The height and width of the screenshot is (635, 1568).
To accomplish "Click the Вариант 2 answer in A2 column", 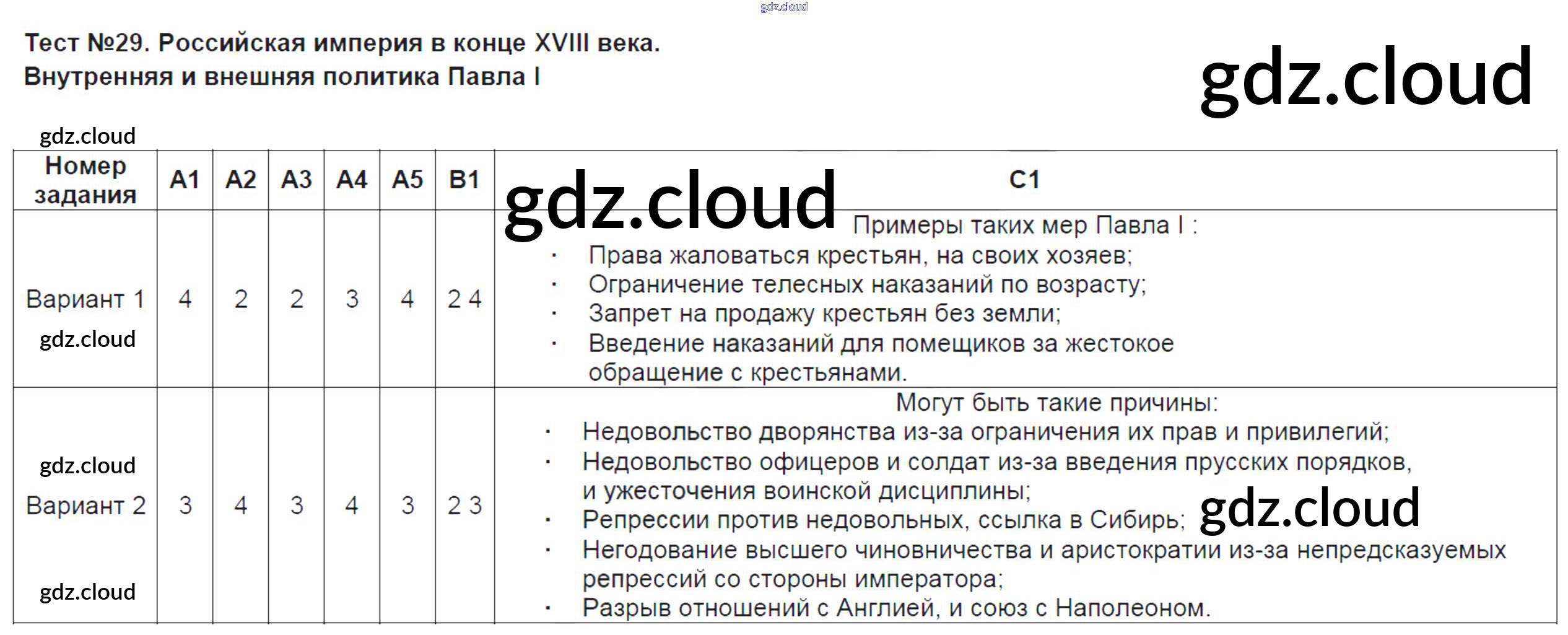I will [x=240, y=506].
